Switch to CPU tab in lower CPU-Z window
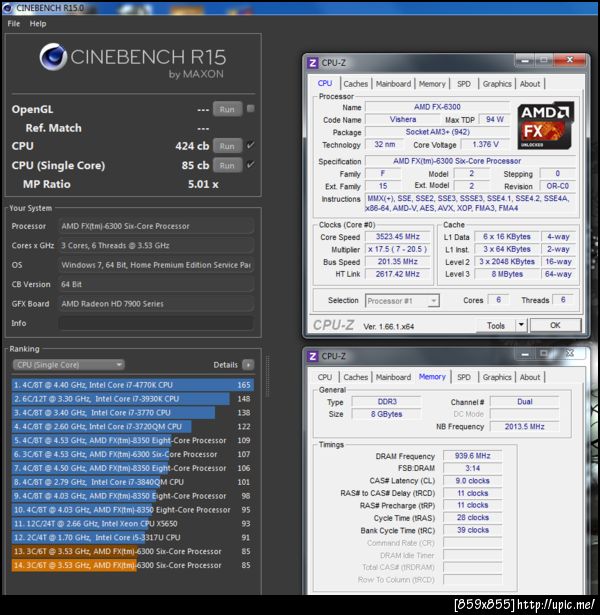Screen dimensions: 600x615 tap(325, 377)
